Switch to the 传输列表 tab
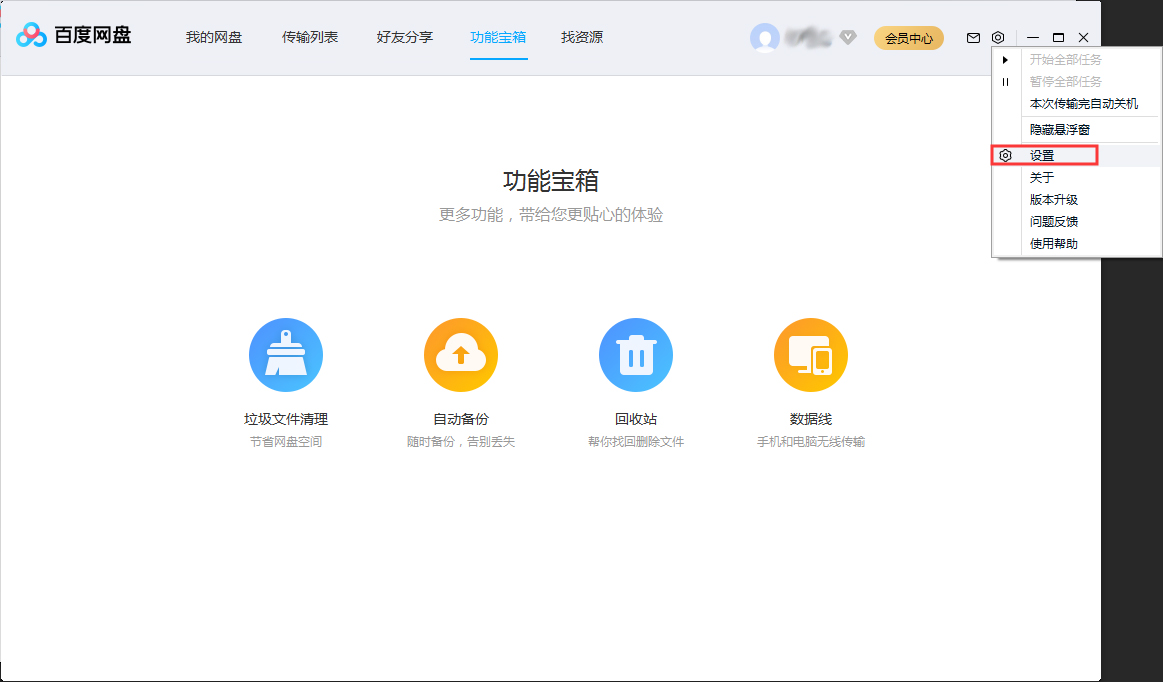The width and height of the screenshot is (1163, 682). [311, 37]
